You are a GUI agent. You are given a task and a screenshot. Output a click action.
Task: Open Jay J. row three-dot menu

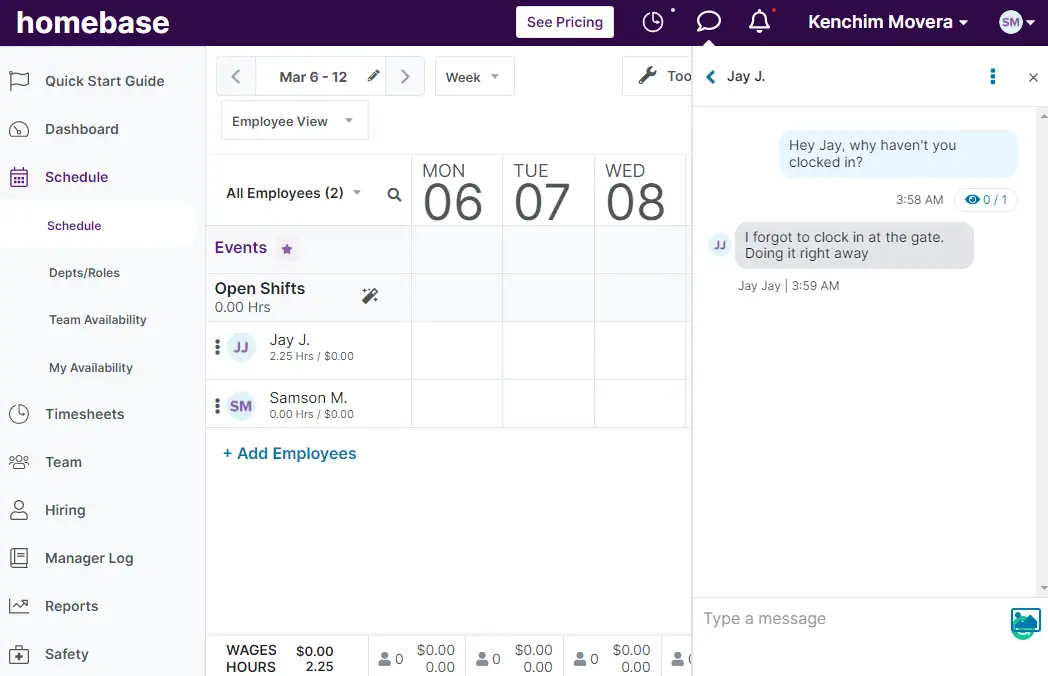pyautogui.click(x=217, y=347)
